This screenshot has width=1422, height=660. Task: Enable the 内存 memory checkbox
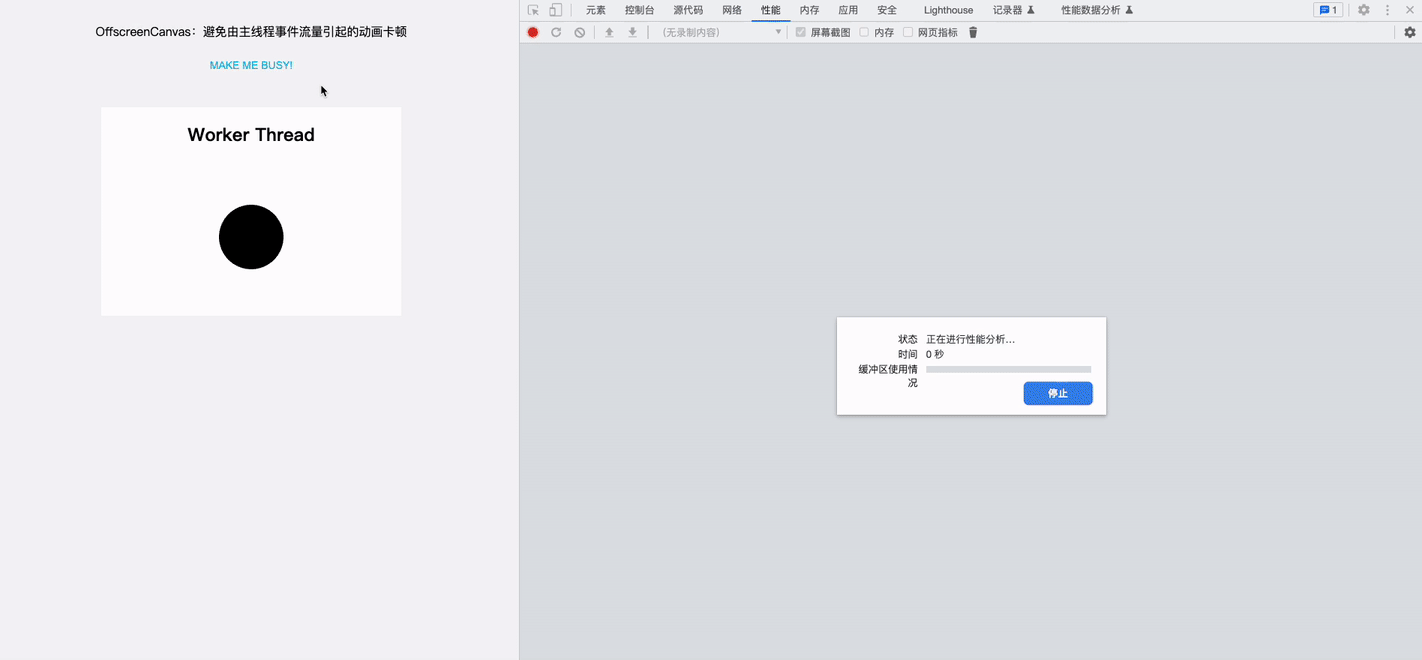(863, 31)
